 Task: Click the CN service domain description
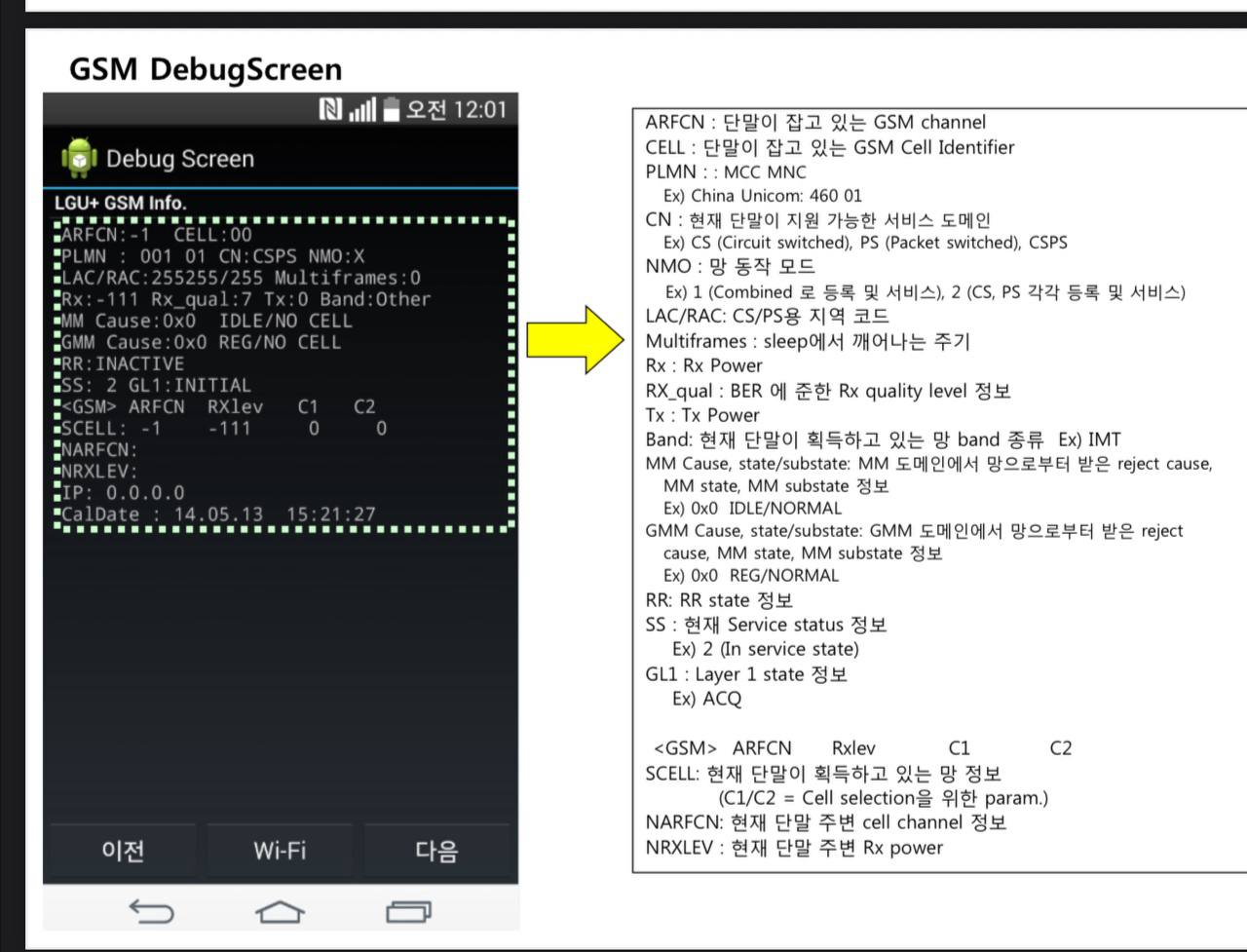817,219
